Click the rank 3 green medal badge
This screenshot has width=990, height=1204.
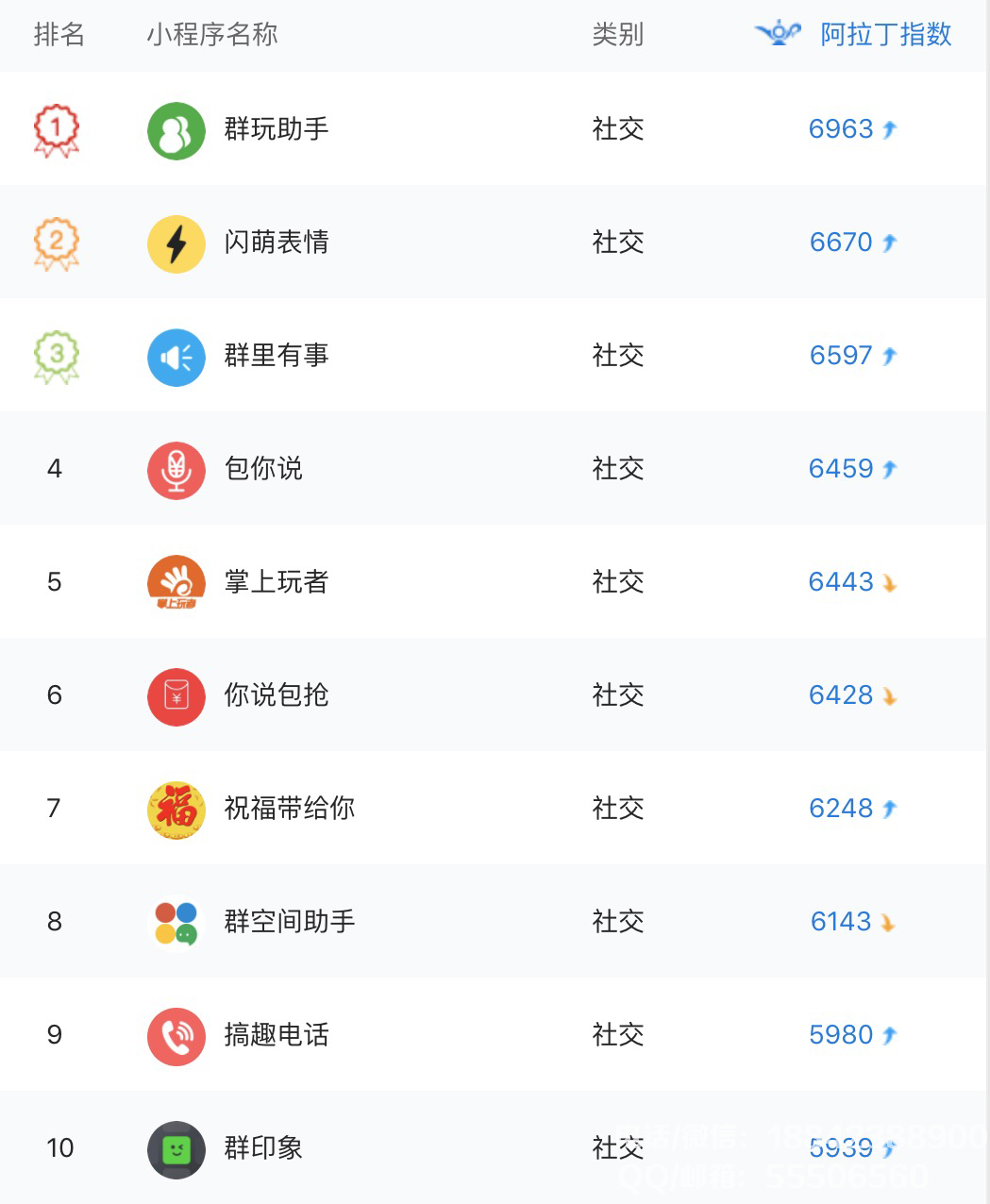[x=57, y=357]
